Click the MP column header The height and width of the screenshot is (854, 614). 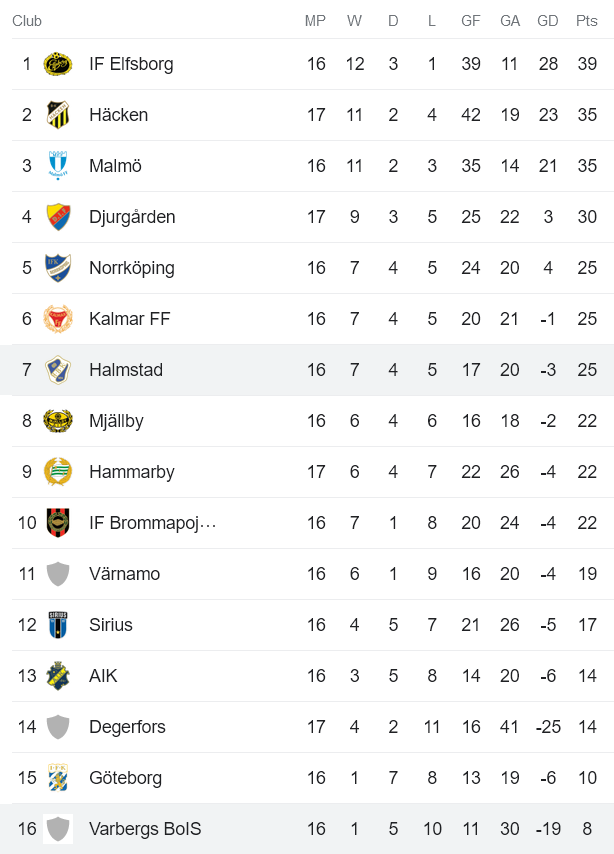[x=315, y=20]
